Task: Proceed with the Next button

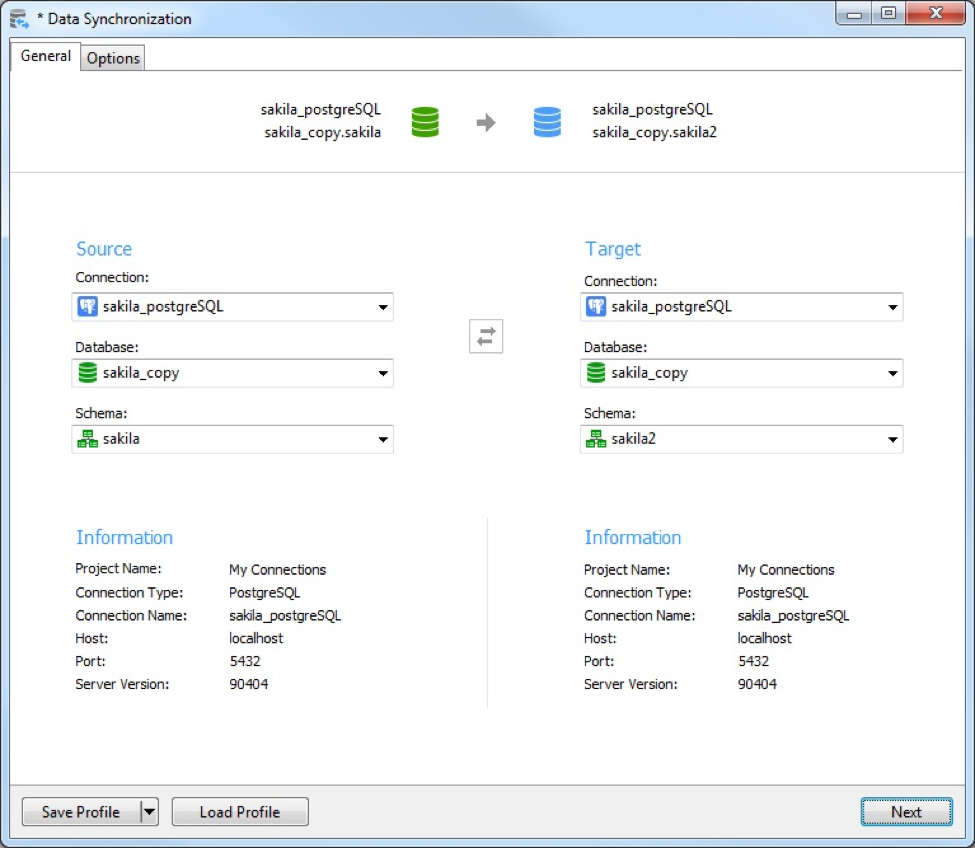Action: coord(907,811)
